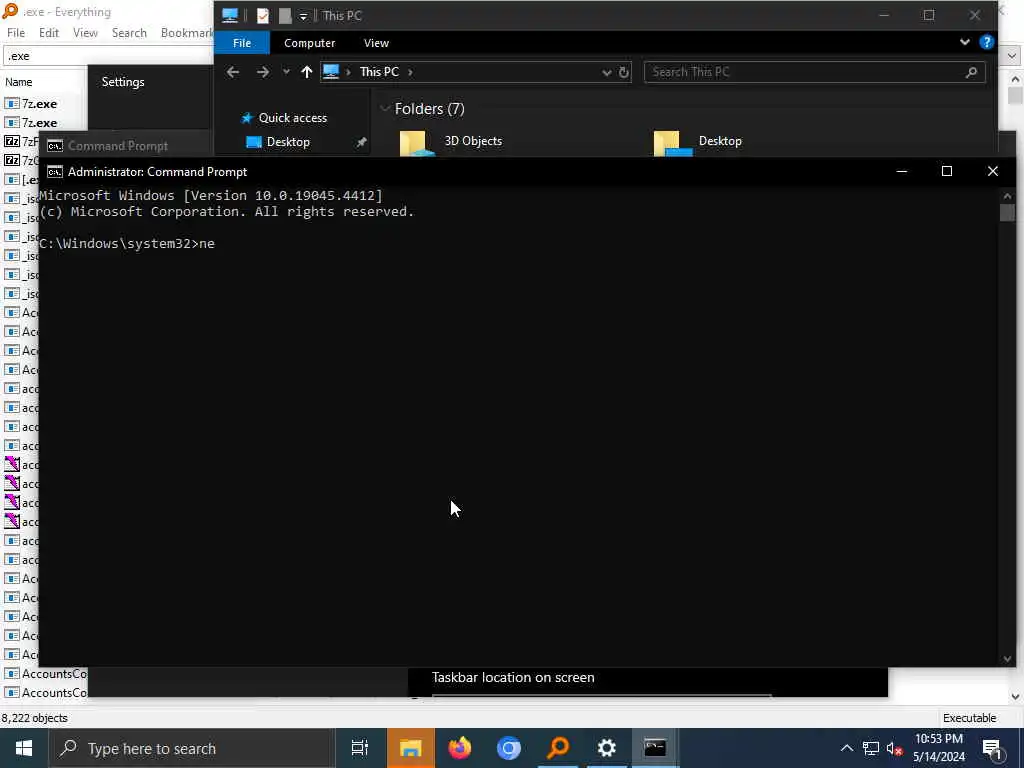The image size is (1024, 768).
Task: Open the File tab in This PC
Action: pyautogui.click(x=242, y=42)
